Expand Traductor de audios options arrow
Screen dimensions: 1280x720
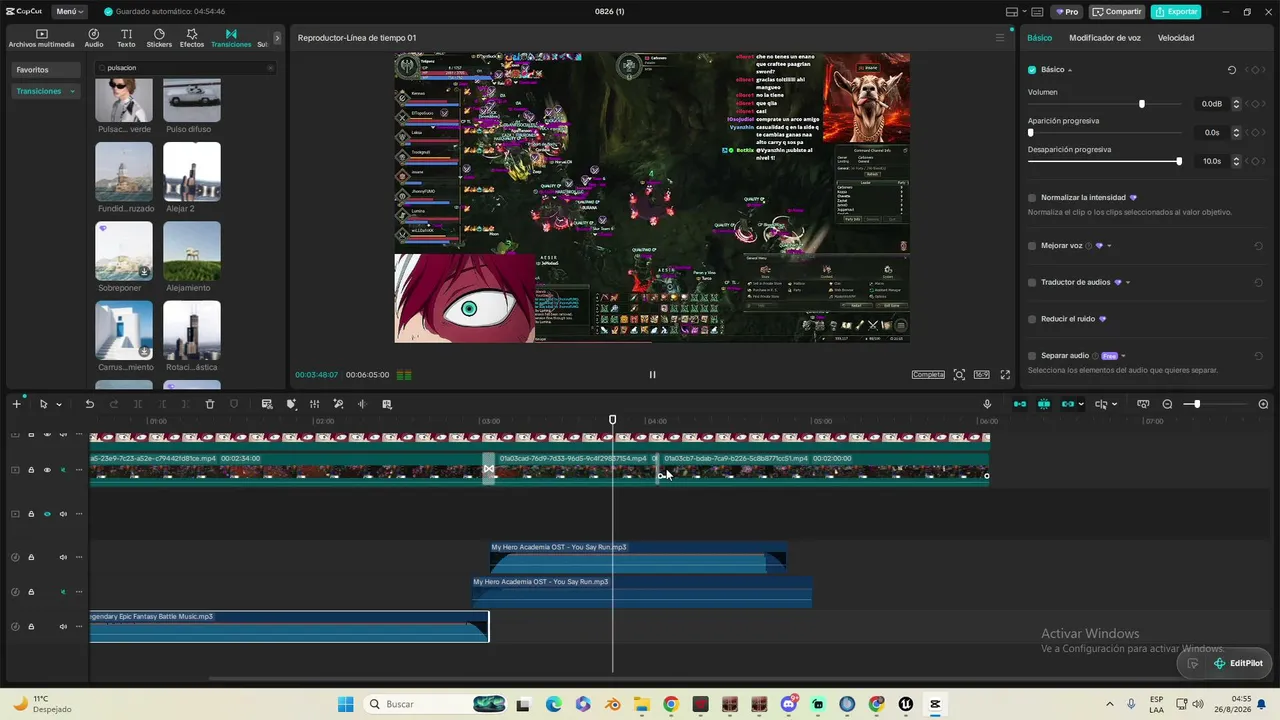[1128, 283]
